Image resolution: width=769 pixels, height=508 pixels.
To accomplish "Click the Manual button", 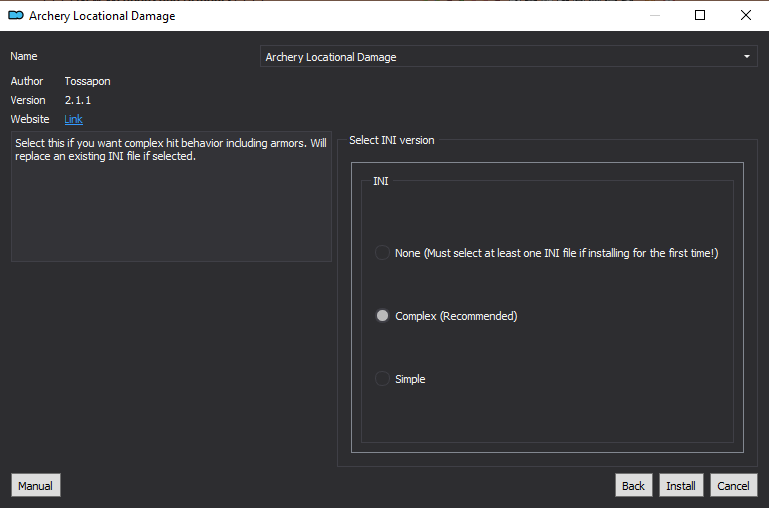I will [x=35, y=485].
